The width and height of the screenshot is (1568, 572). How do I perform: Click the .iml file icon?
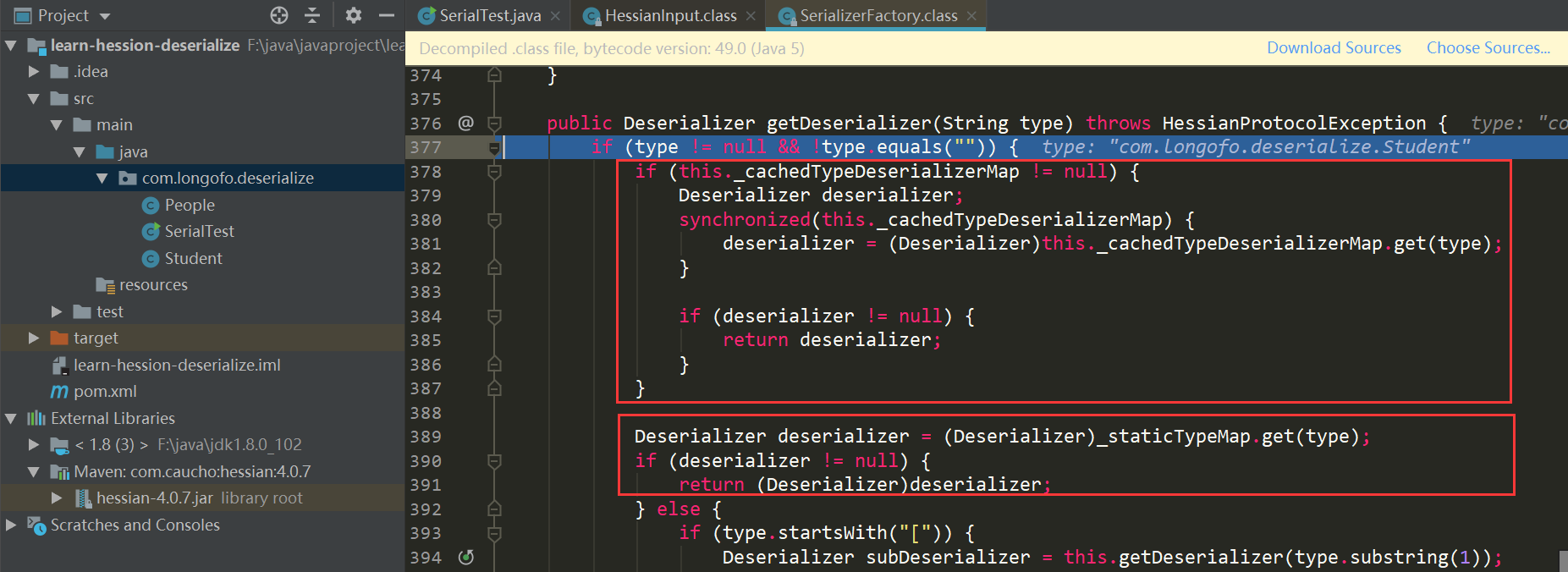(59, 366)
